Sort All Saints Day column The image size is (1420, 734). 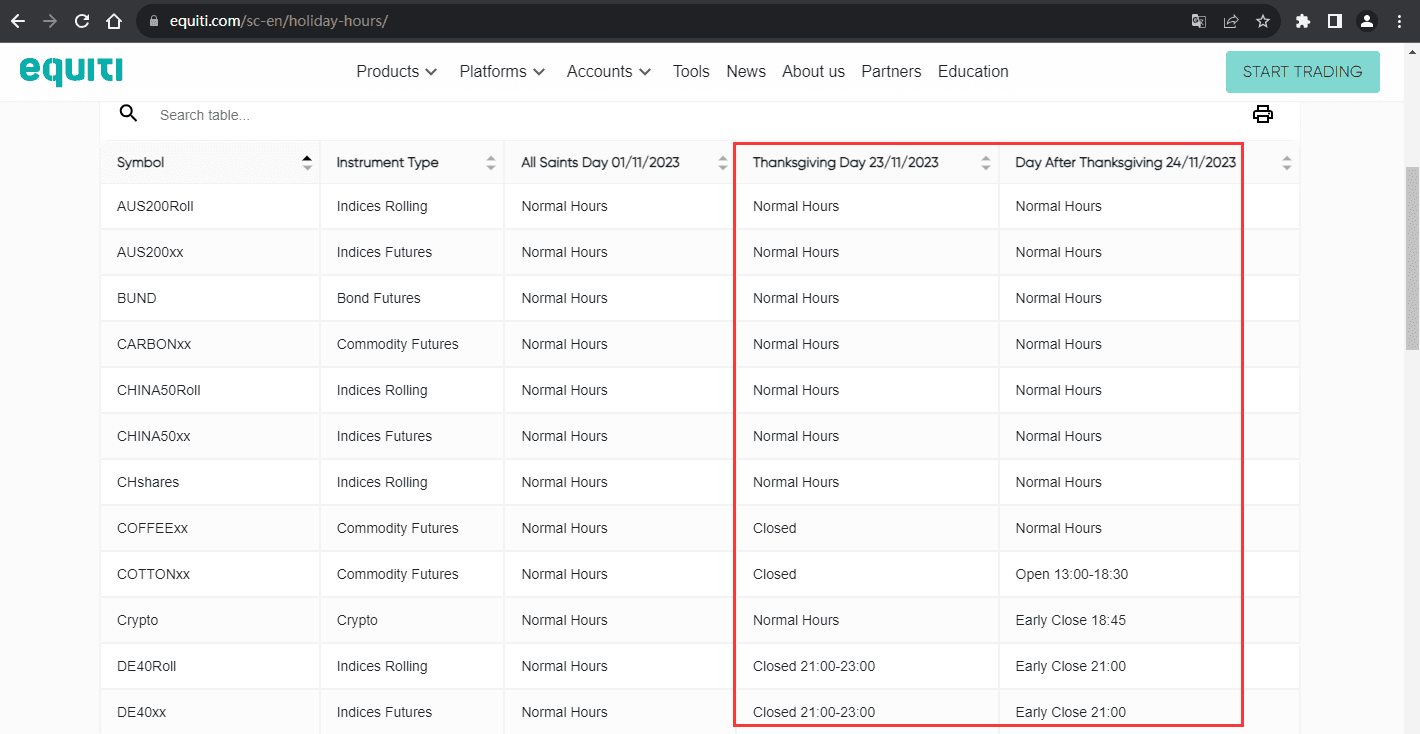(x=724, y=162)
